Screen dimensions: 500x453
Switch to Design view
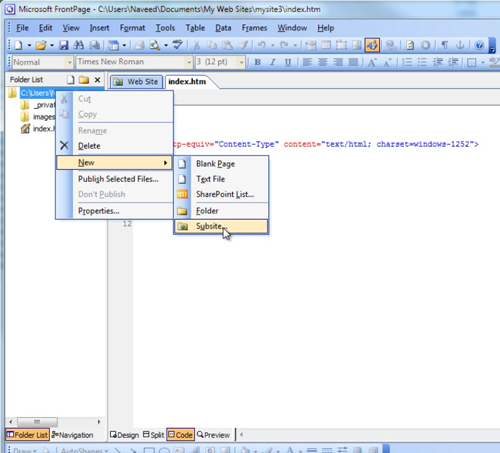point(124,435)
